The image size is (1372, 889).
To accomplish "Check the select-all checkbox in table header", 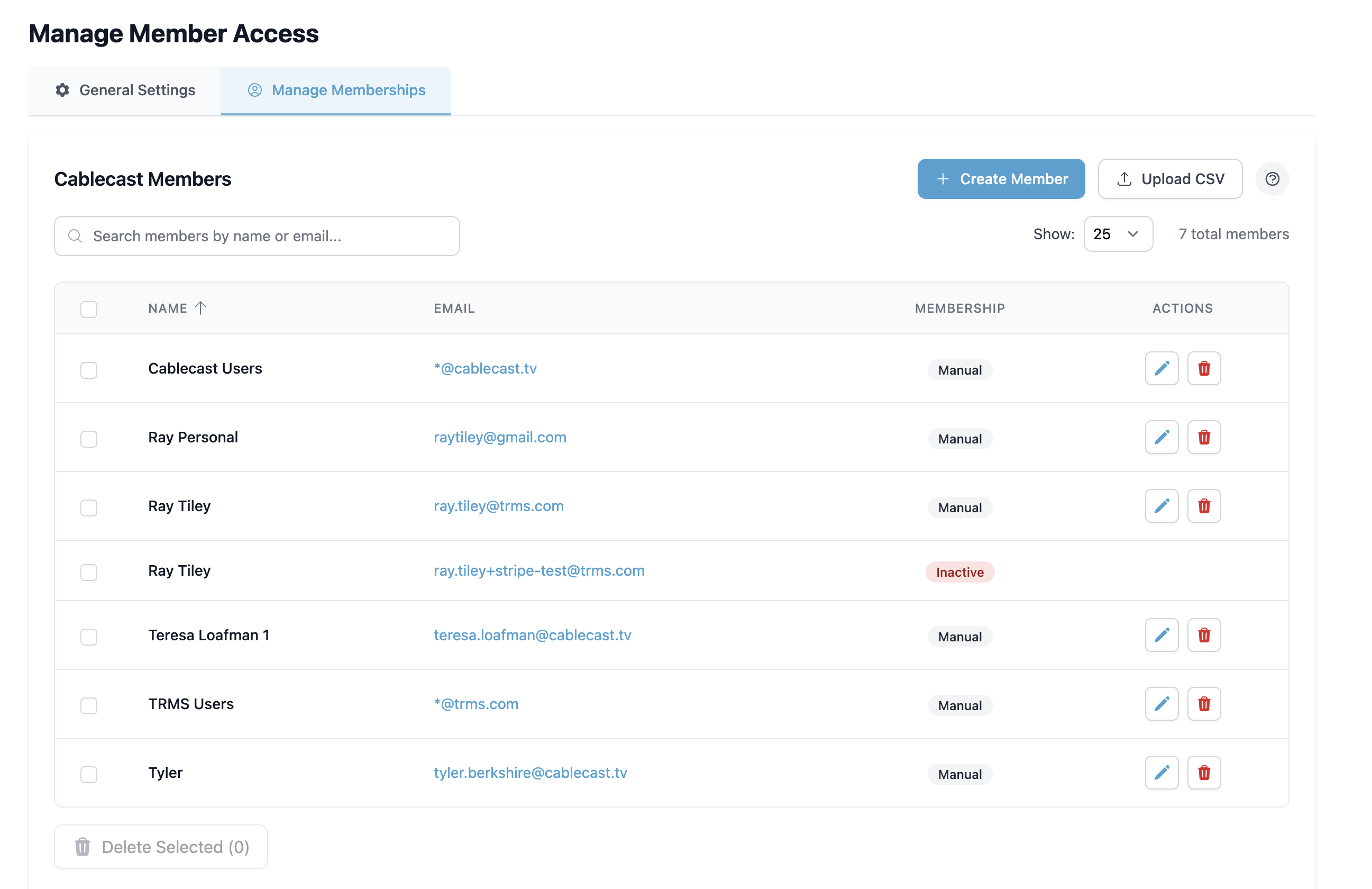I will pyautogui.click(x=89, y=310).
